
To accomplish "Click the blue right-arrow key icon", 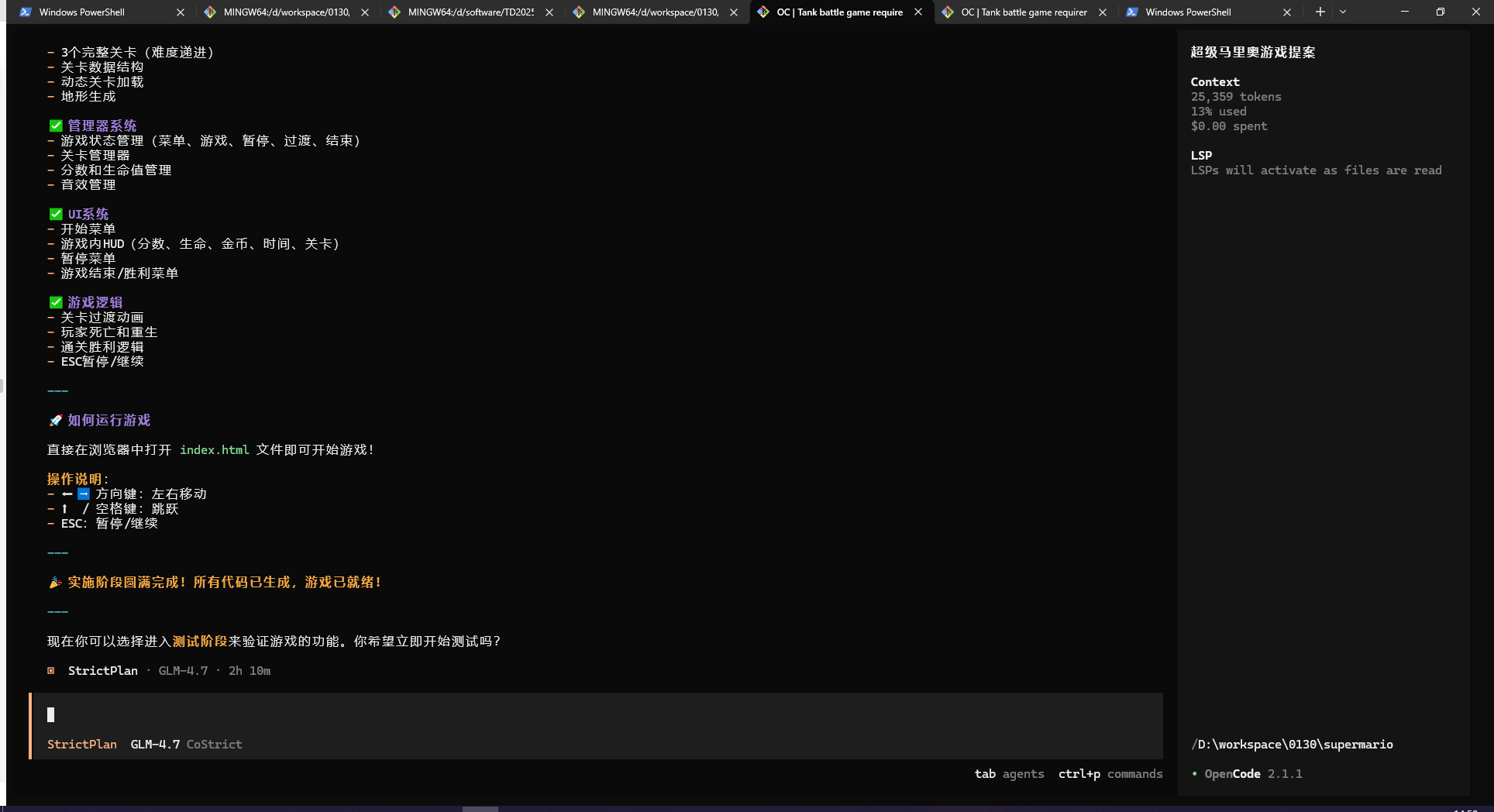I will click(84, 494).
